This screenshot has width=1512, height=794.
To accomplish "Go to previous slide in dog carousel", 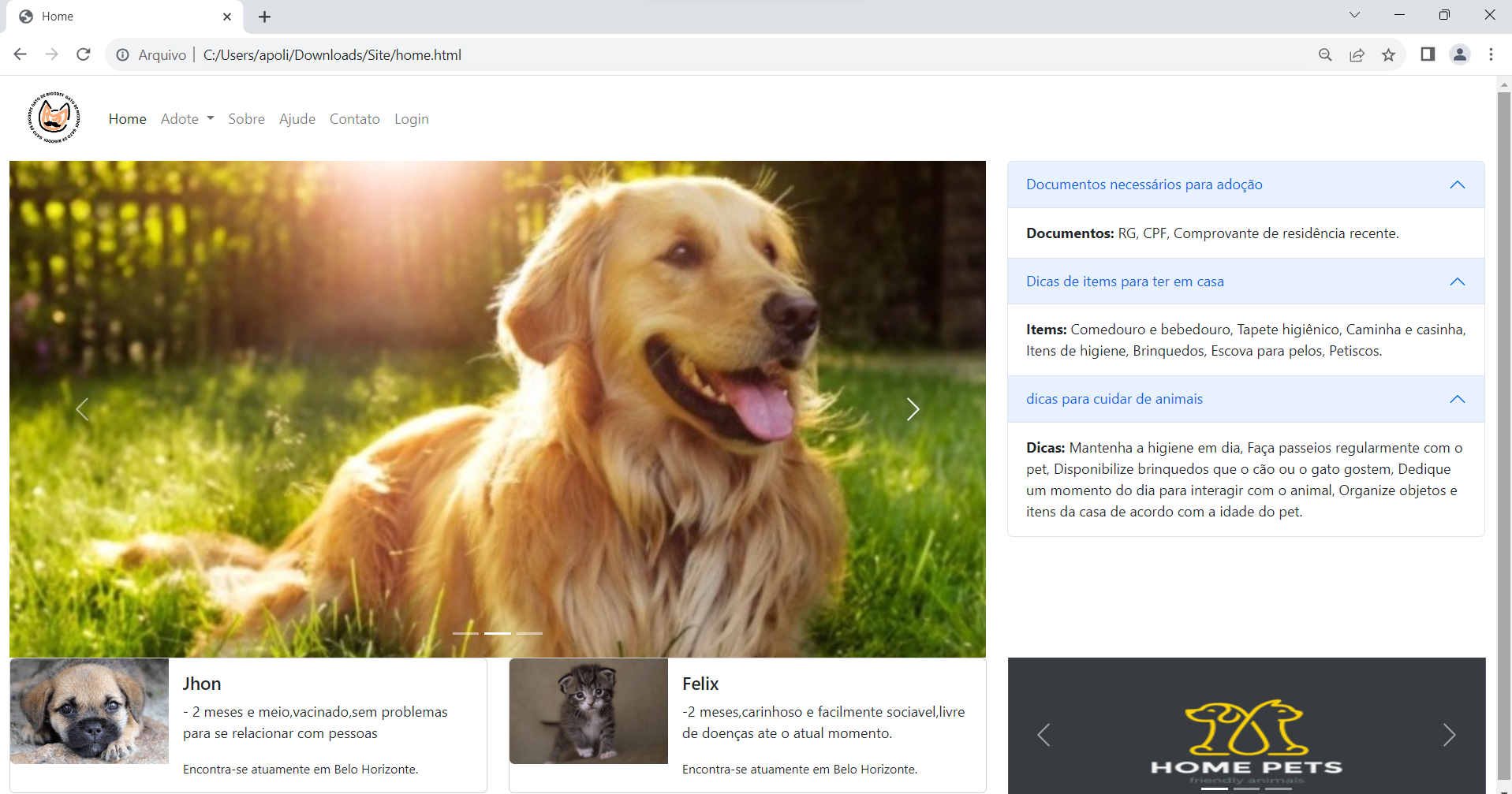I will point(82,409).
